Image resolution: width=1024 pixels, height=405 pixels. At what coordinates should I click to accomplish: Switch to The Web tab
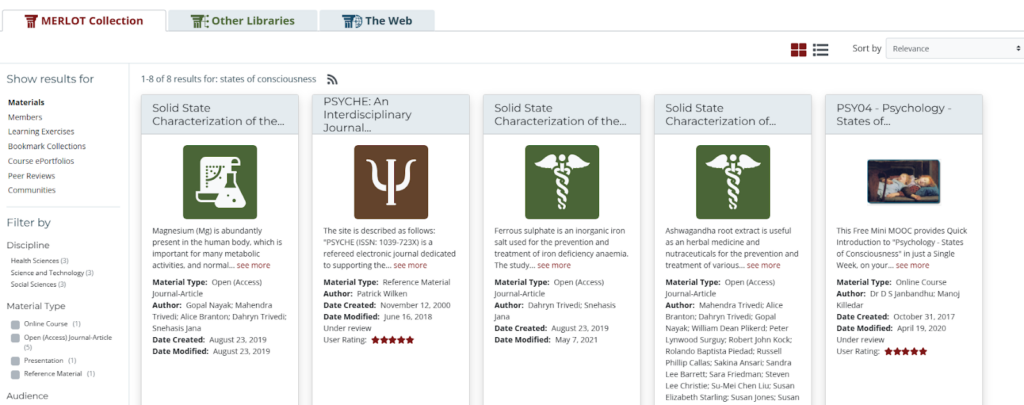coord(377,21)
